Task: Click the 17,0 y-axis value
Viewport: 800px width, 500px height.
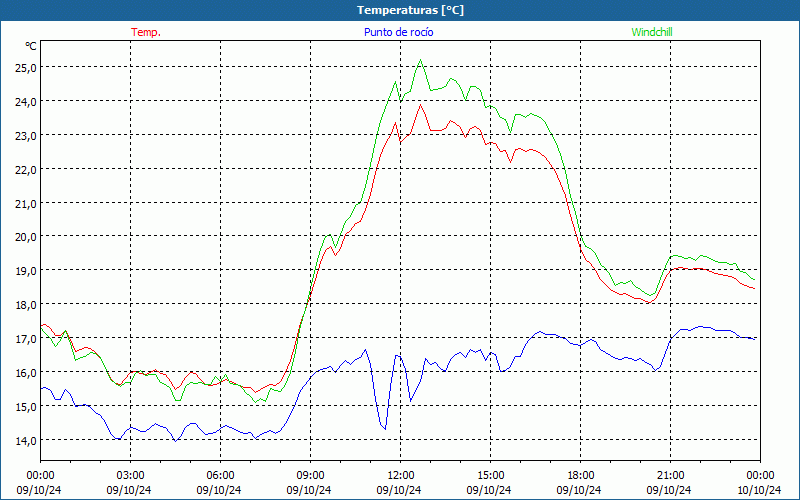Action: pyautogui.click(x=26, y=338)
